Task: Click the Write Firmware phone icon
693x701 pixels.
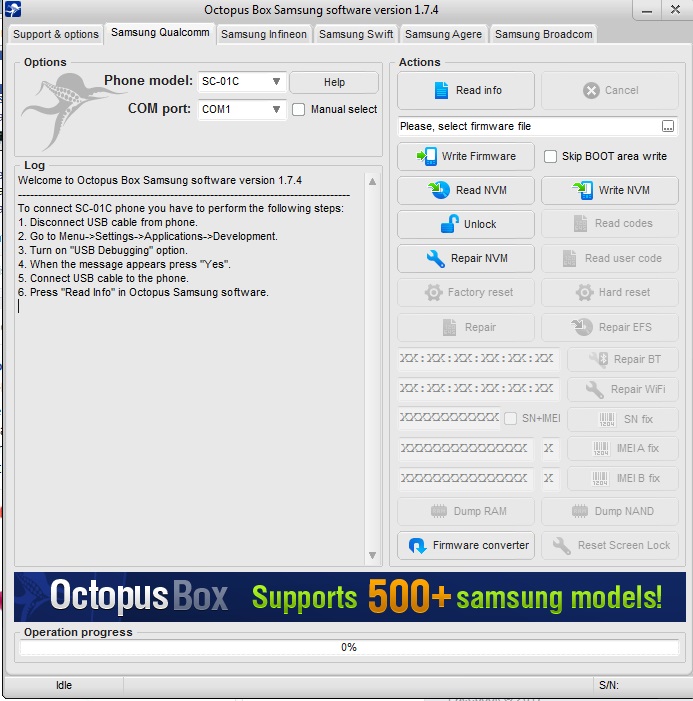Action: pos(427,156)
